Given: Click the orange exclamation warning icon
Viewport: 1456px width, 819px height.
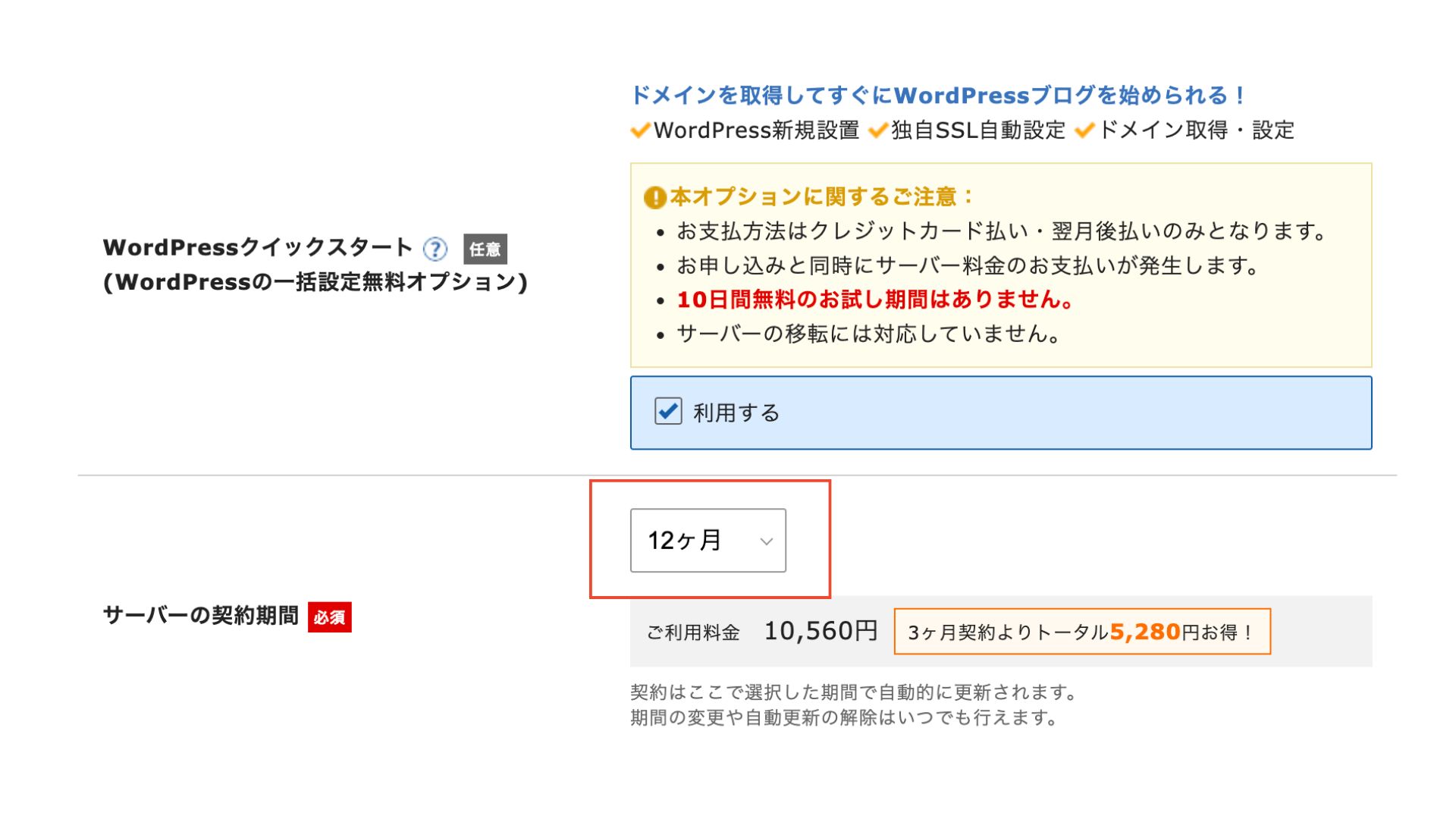Looking at the screenshot, I should pos(654,198).
